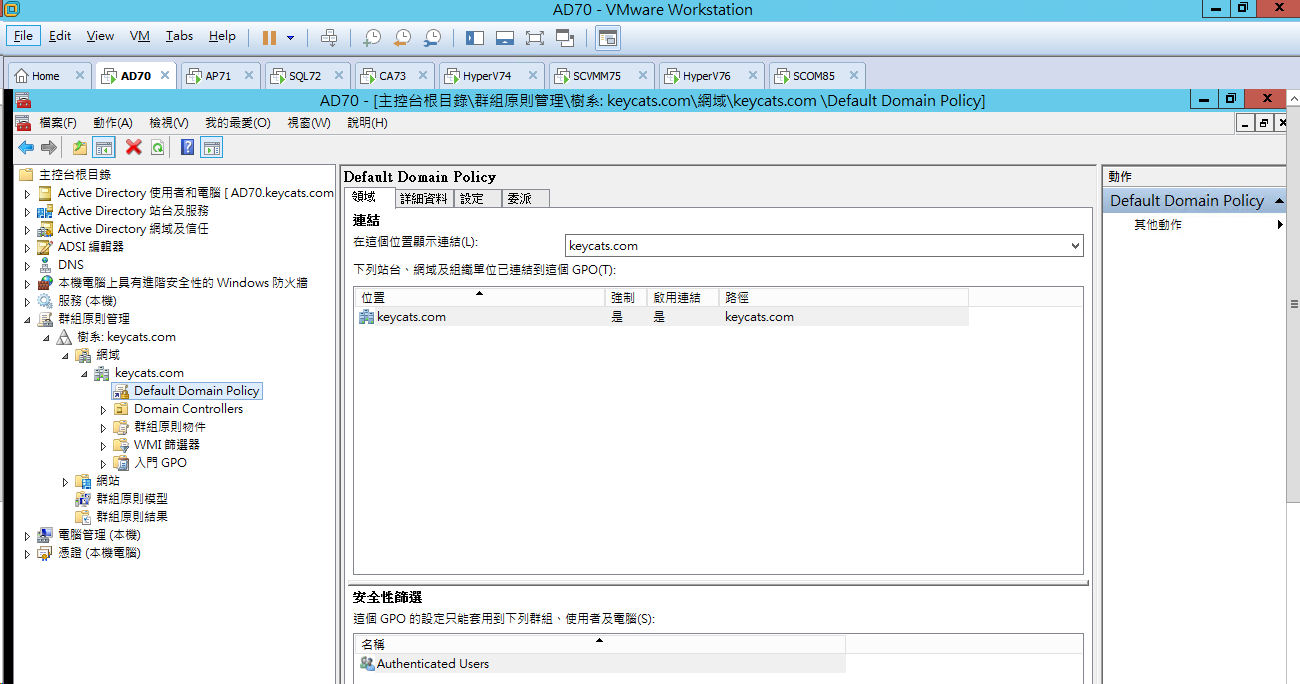Screen dimensions: 1300x684
Task: Switch to the 設定 tab
Action: point(476,198)
